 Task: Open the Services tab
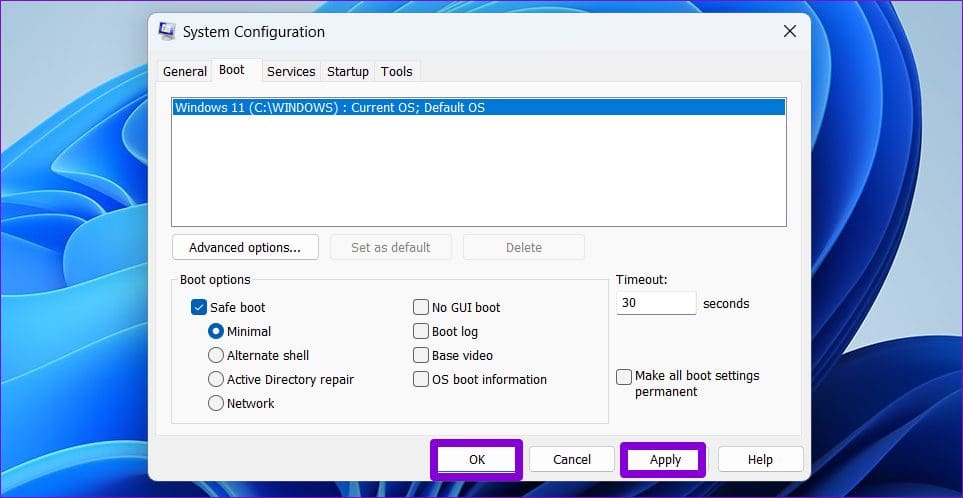[291, 71]
